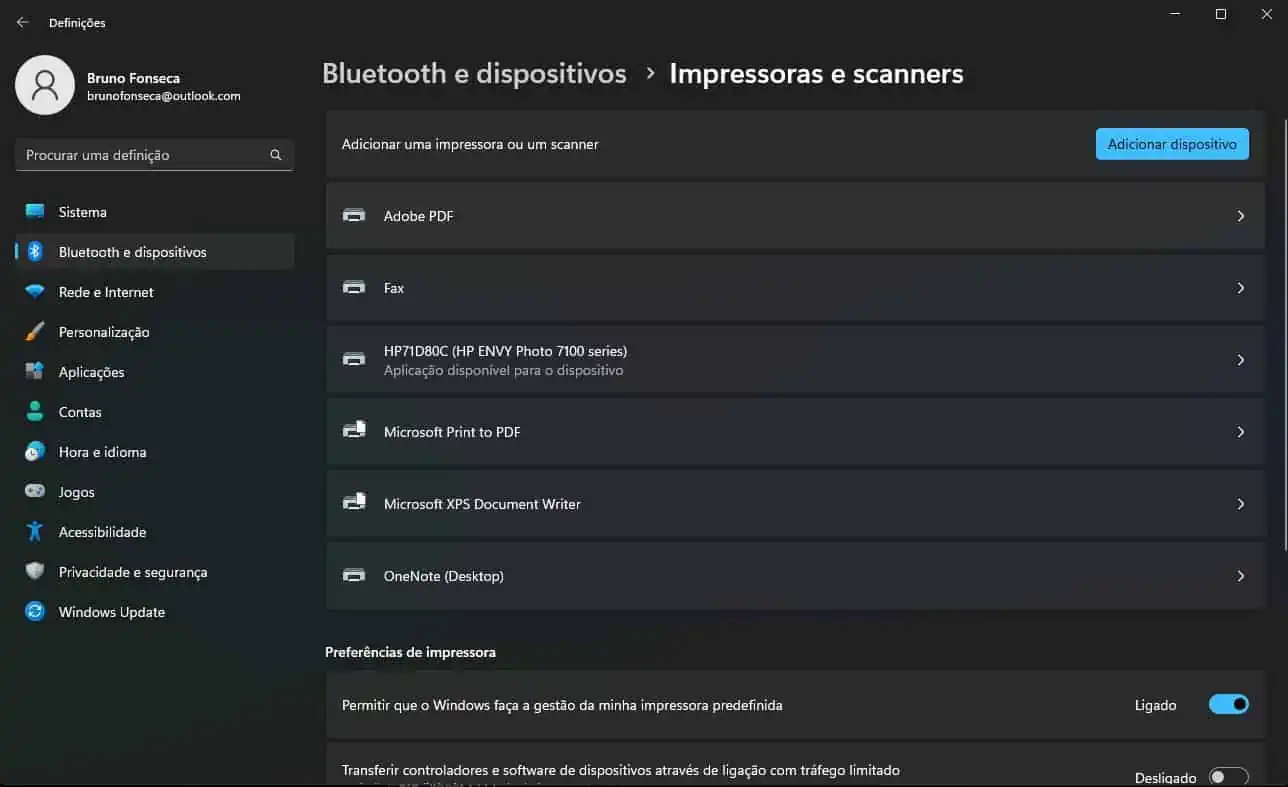Go to Contas settings

(155, 412)
